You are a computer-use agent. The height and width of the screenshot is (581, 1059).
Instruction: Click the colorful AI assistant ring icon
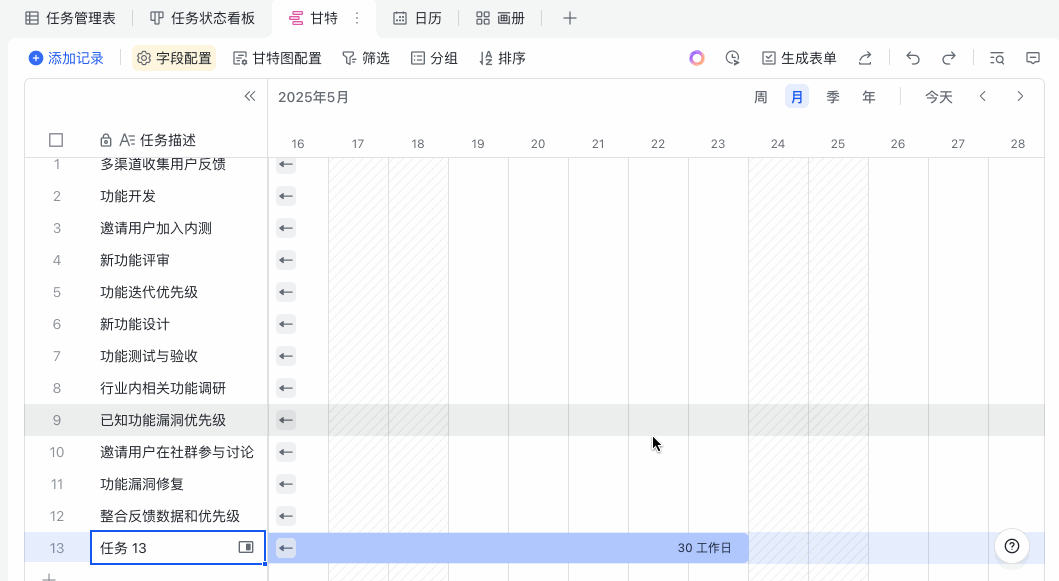697,58
